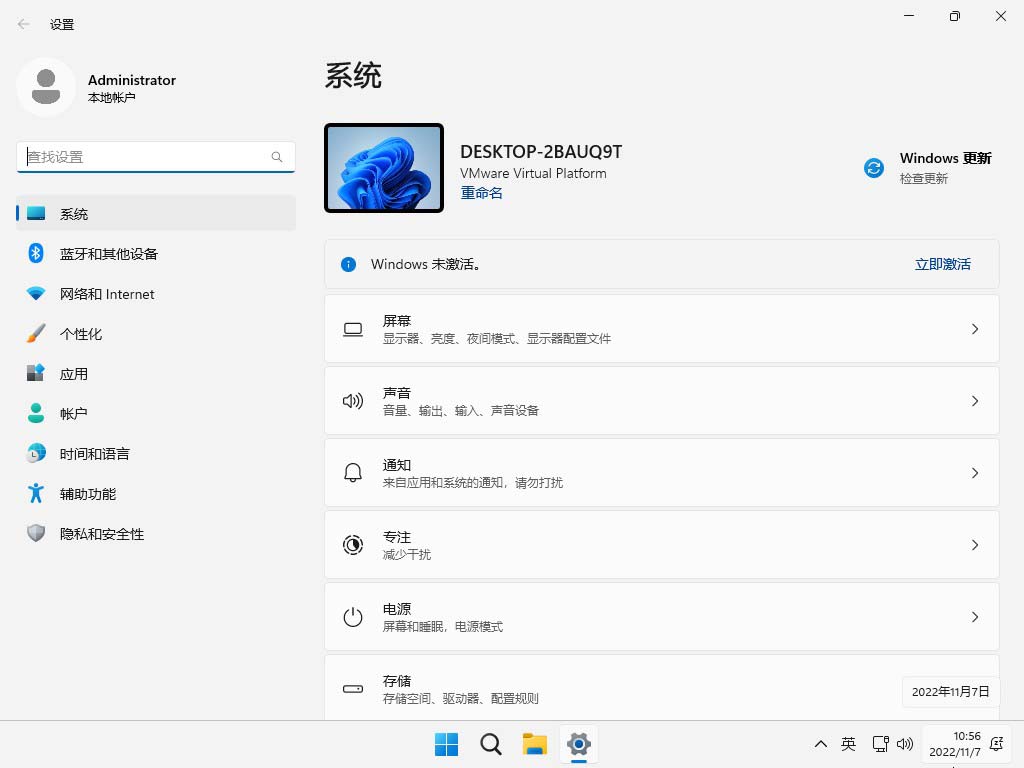This screenshot has height=768, width=1024.
Task: Expand the Sound settings chevron
Action: 975,401
